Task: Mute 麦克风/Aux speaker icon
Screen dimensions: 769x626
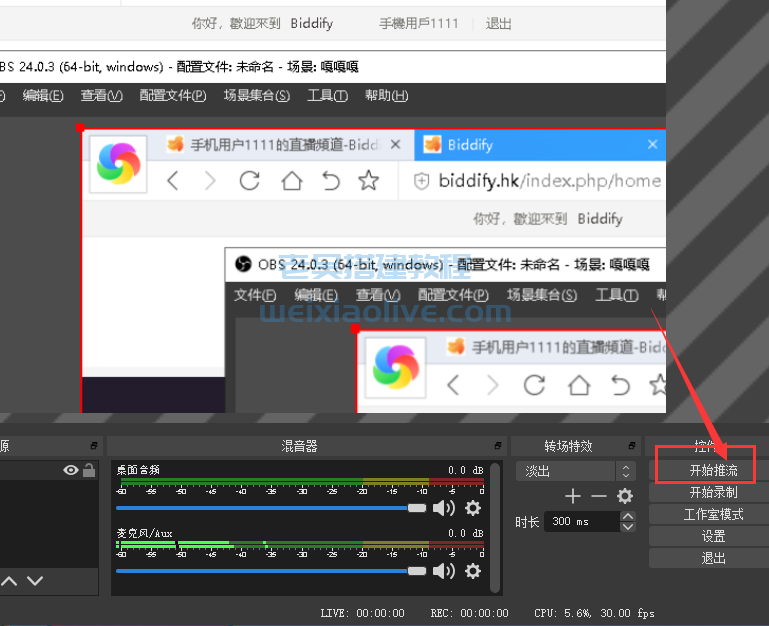Action: click(444, 571)
